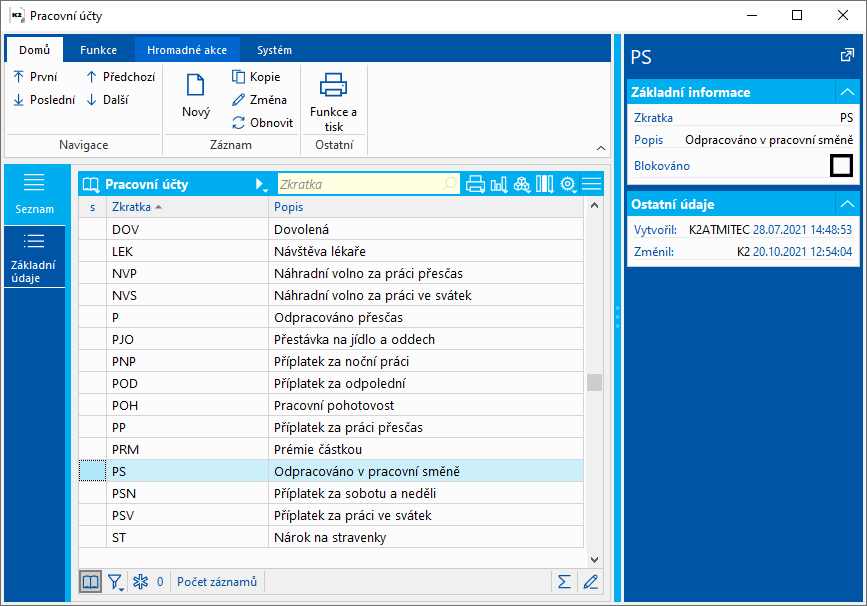
Task: Click the Popis value in the preview panel
Action: tap(769, 140)
